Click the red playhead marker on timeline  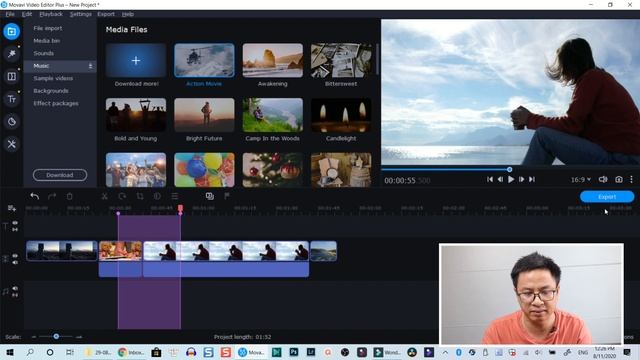[180, 209]
